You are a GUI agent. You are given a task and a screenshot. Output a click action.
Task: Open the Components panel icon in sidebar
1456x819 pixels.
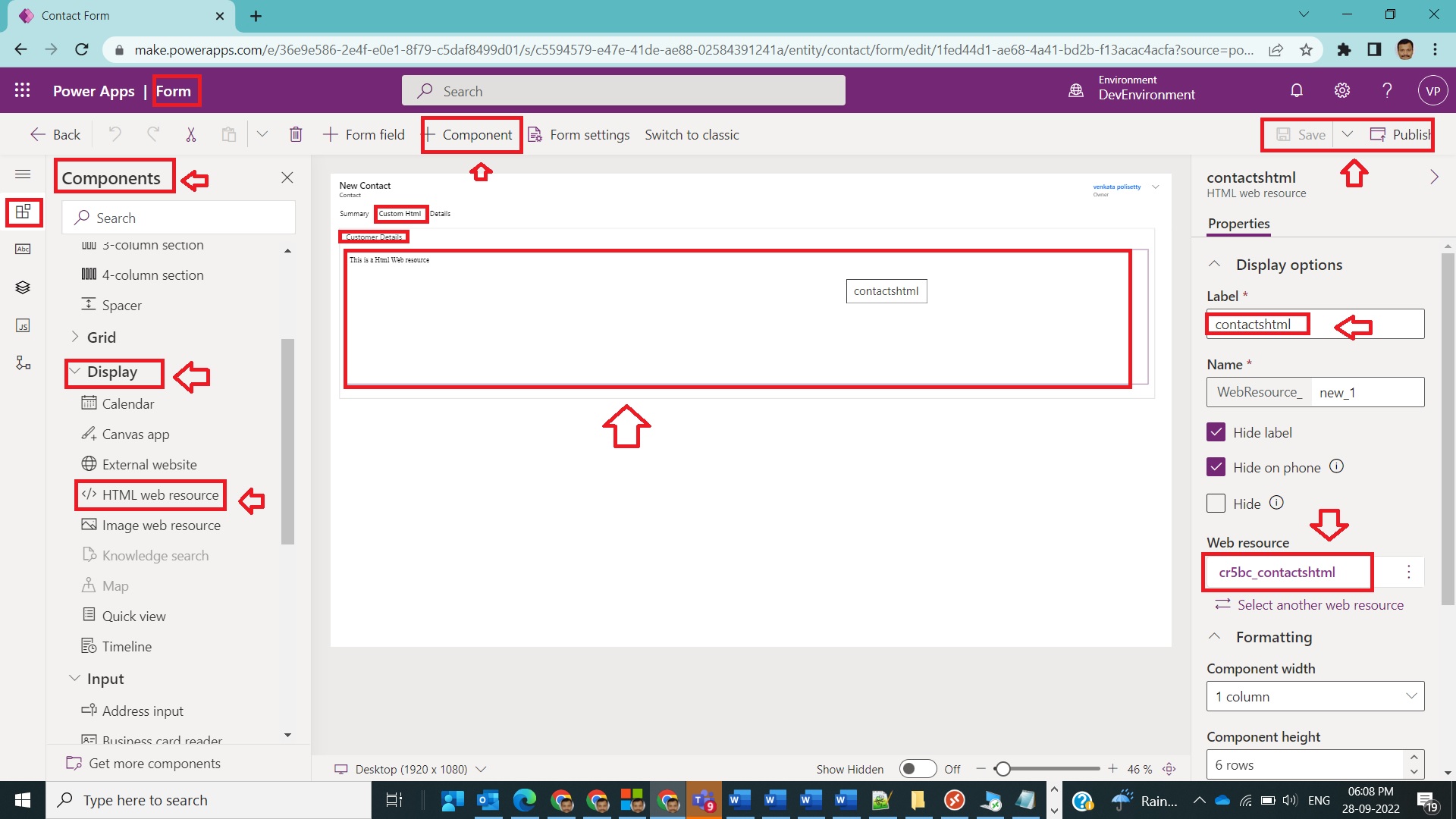(x=23, y=212)
